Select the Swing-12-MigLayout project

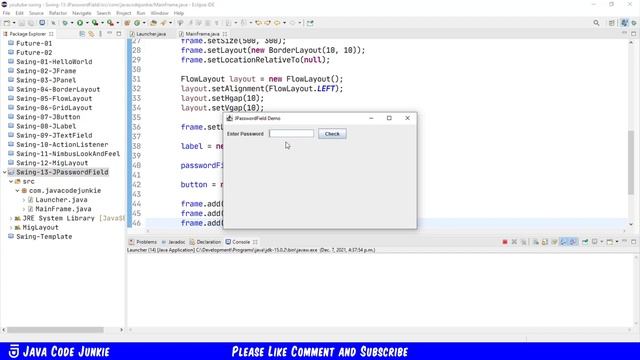point(52,163)
